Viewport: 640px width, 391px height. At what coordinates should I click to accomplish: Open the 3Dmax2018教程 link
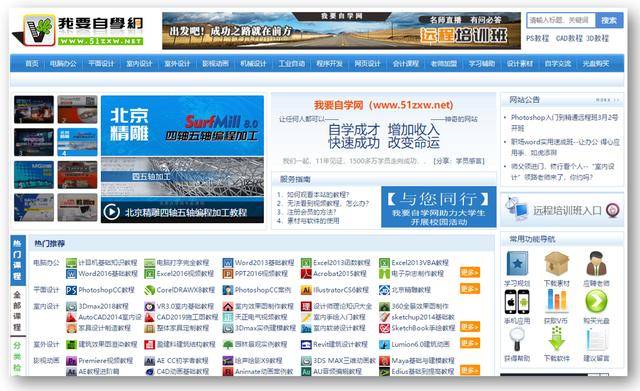point(103,306)
